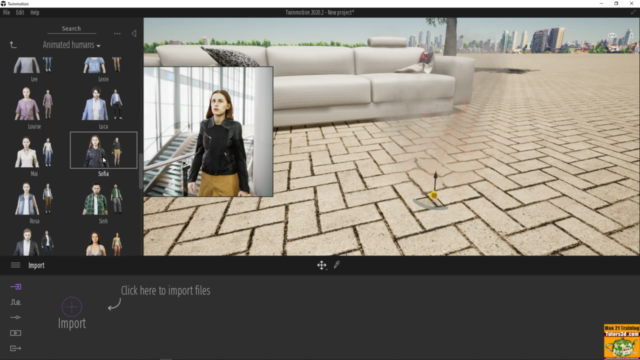Select the Louise character thumbnail
The width and height of the screenshot is (640, 360).
point(34,104)
